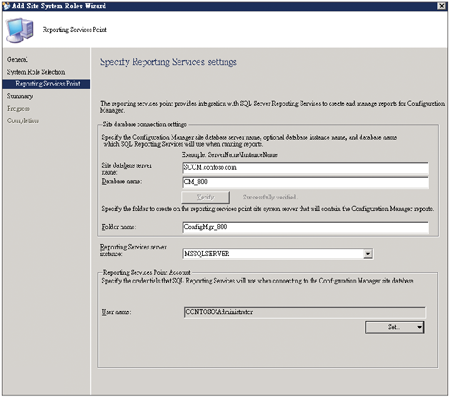Go to Summary step in sidebar
This screenshot has height=398, width=450.
20,96
